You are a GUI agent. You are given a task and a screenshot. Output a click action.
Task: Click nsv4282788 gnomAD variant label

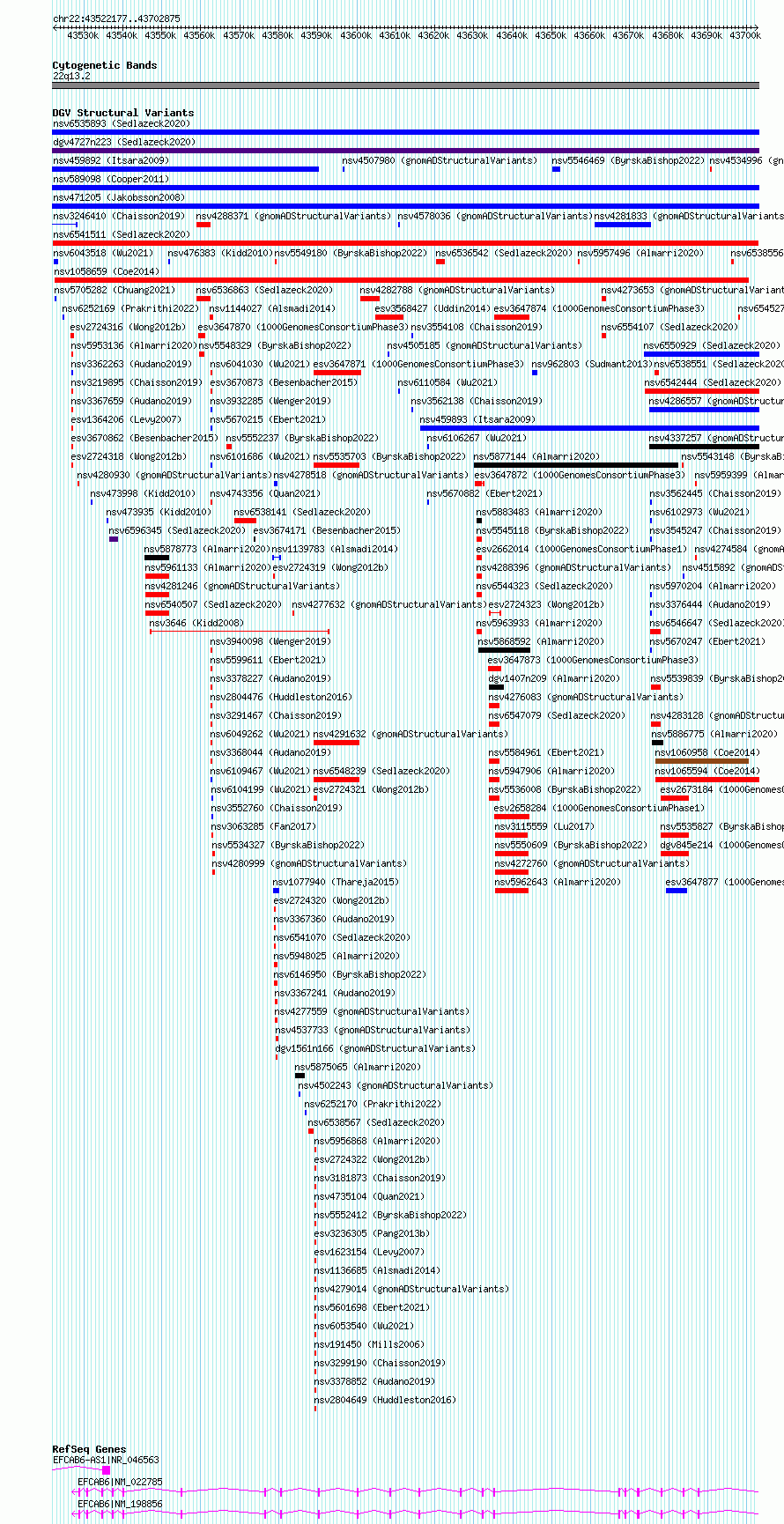(457, 290)
